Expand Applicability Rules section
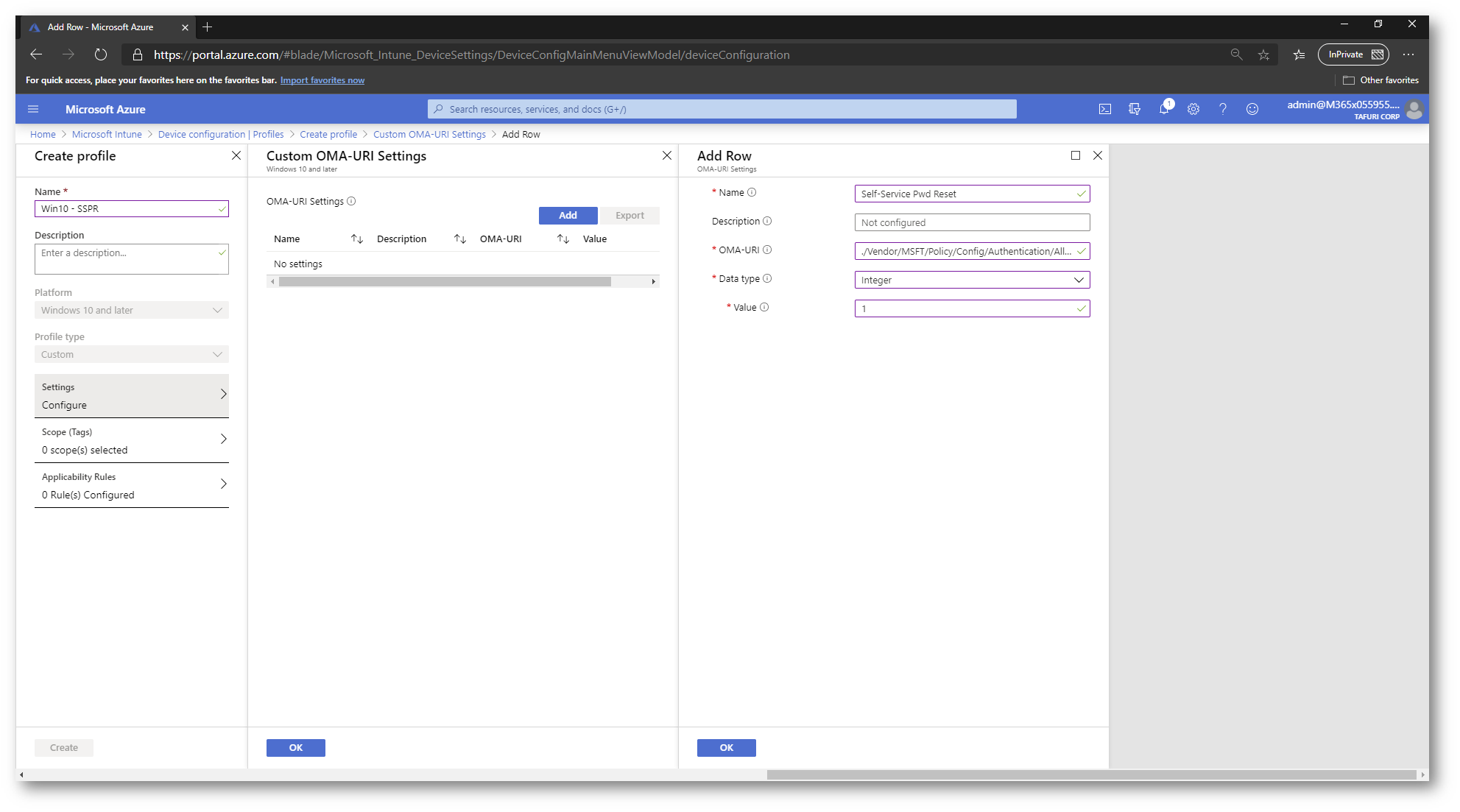Image resolution: width=1460 pixels, height=812 pixels. point(132,485)
